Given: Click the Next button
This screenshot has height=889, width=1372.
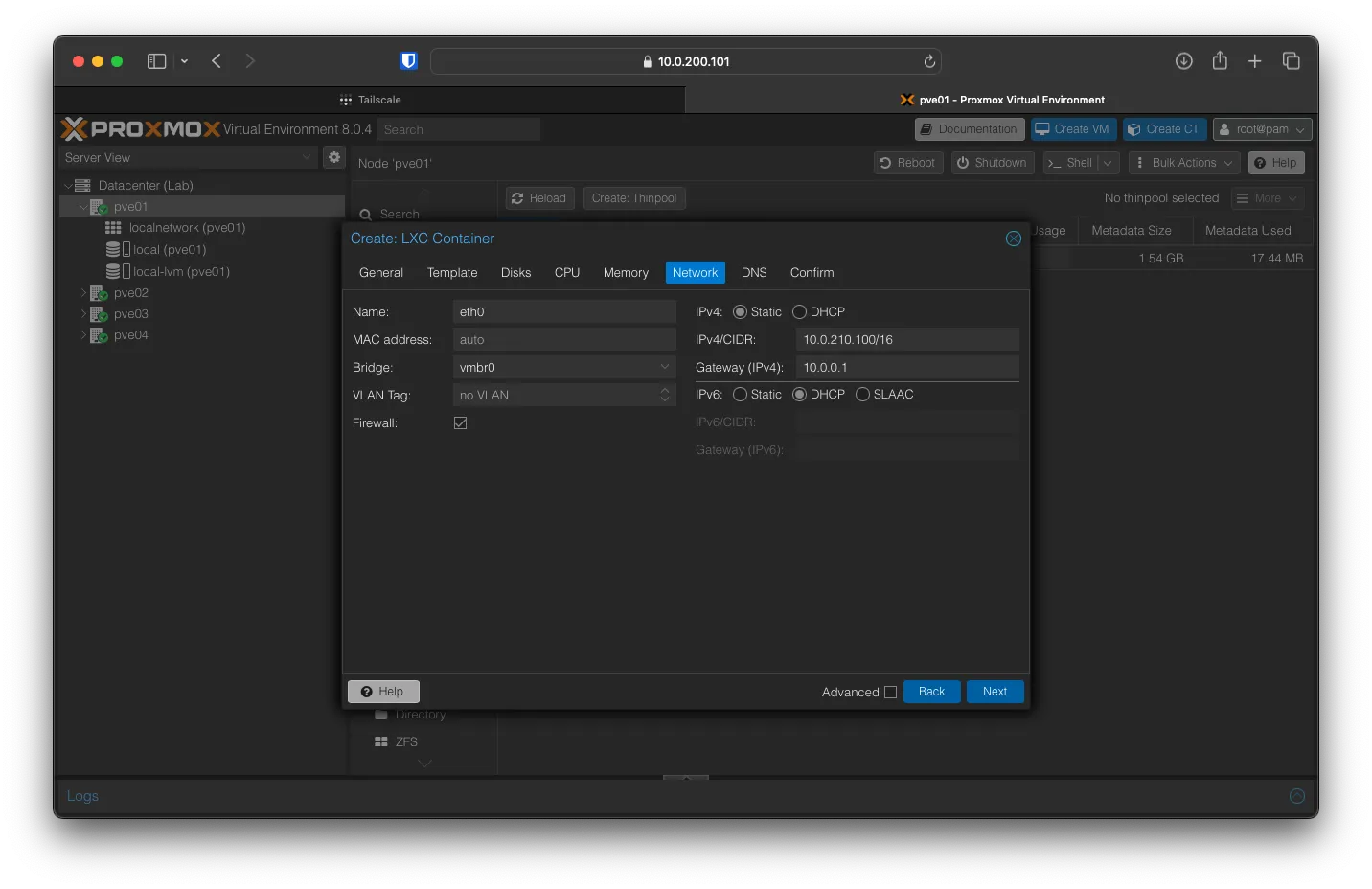Looking at the screenshot, I should point(995,692).
